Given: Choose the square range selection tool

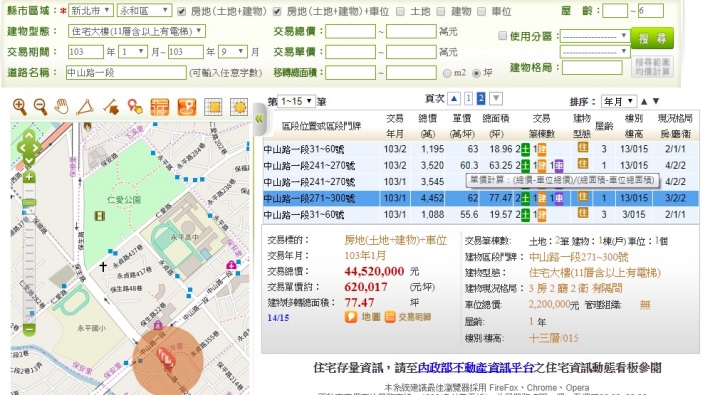Looking at the screenshot, I should pyautogui.click(x=213, y=107).
